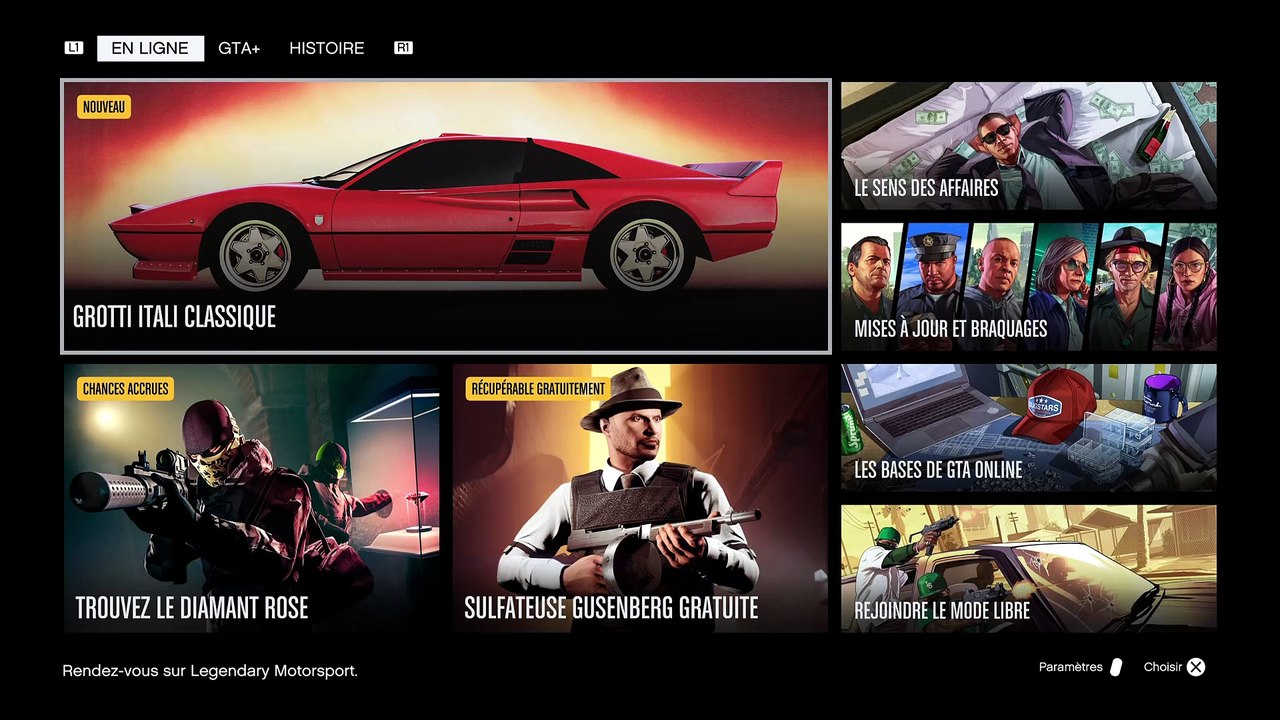
Task: Open the Grotti Itali Classique featured card
Action: click(x=446, y=216)
